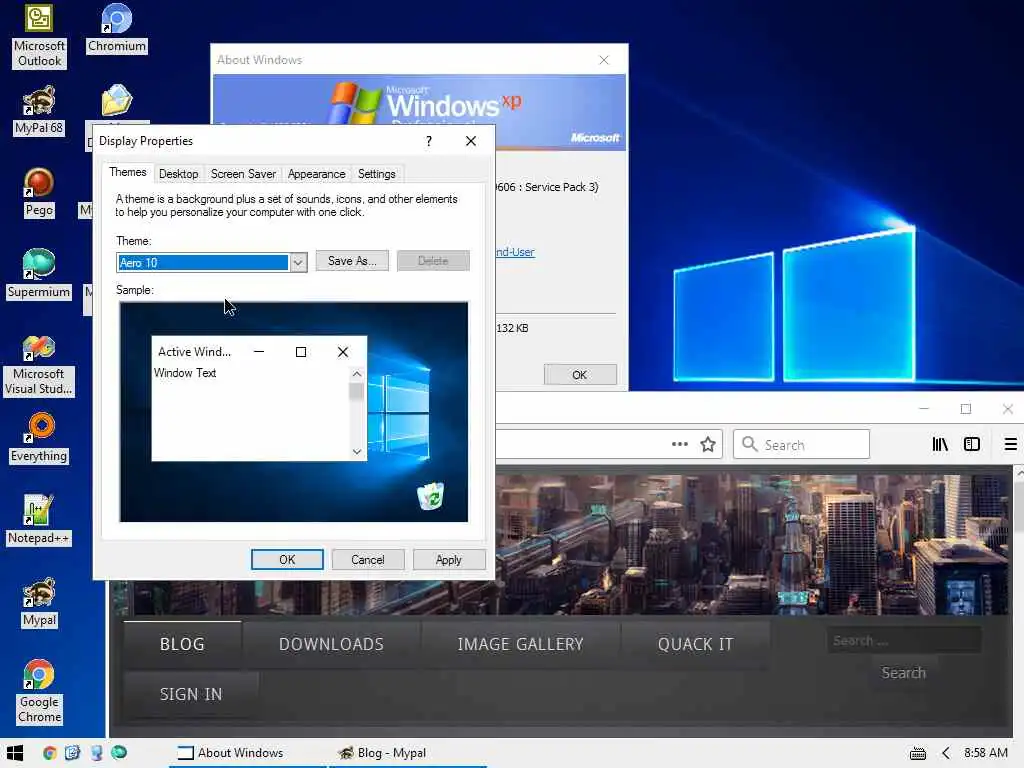Click the sample Active Window title bar
This screenshot has width=1024, height=768.
[259, 351]
